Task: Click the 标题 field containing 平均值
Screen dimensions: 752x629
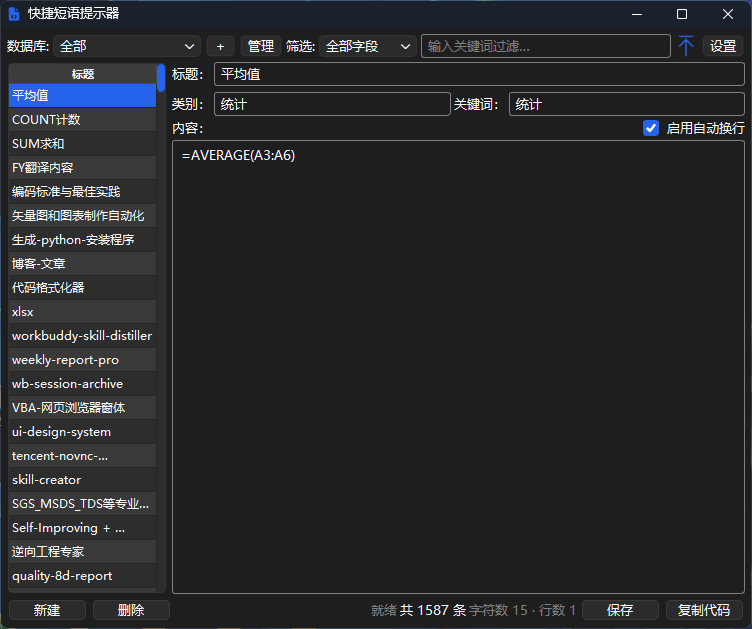Action: pyautogui.click(x=479, y=74)
